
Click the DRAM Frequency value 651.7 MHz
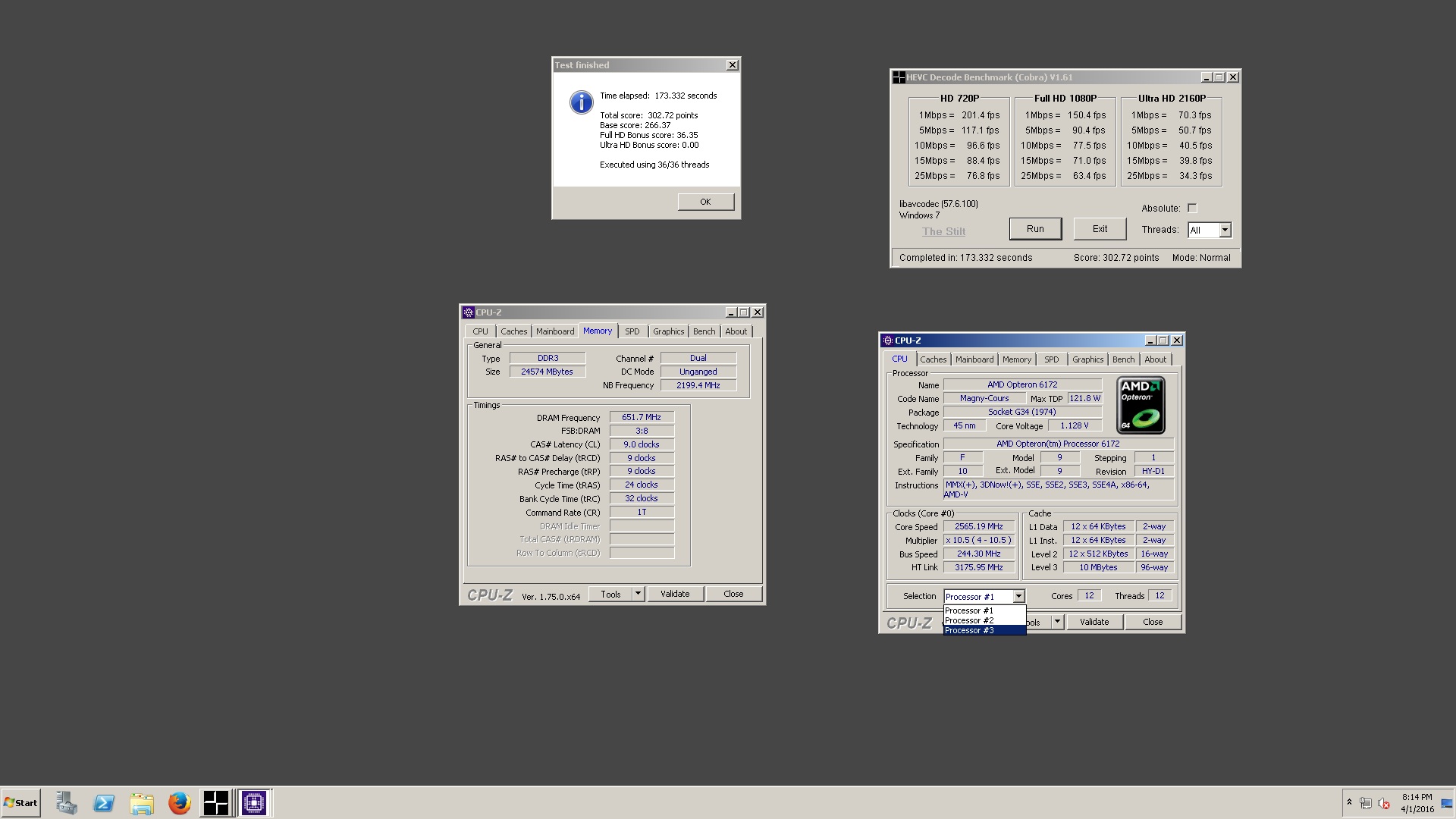[x=642, y=418]
